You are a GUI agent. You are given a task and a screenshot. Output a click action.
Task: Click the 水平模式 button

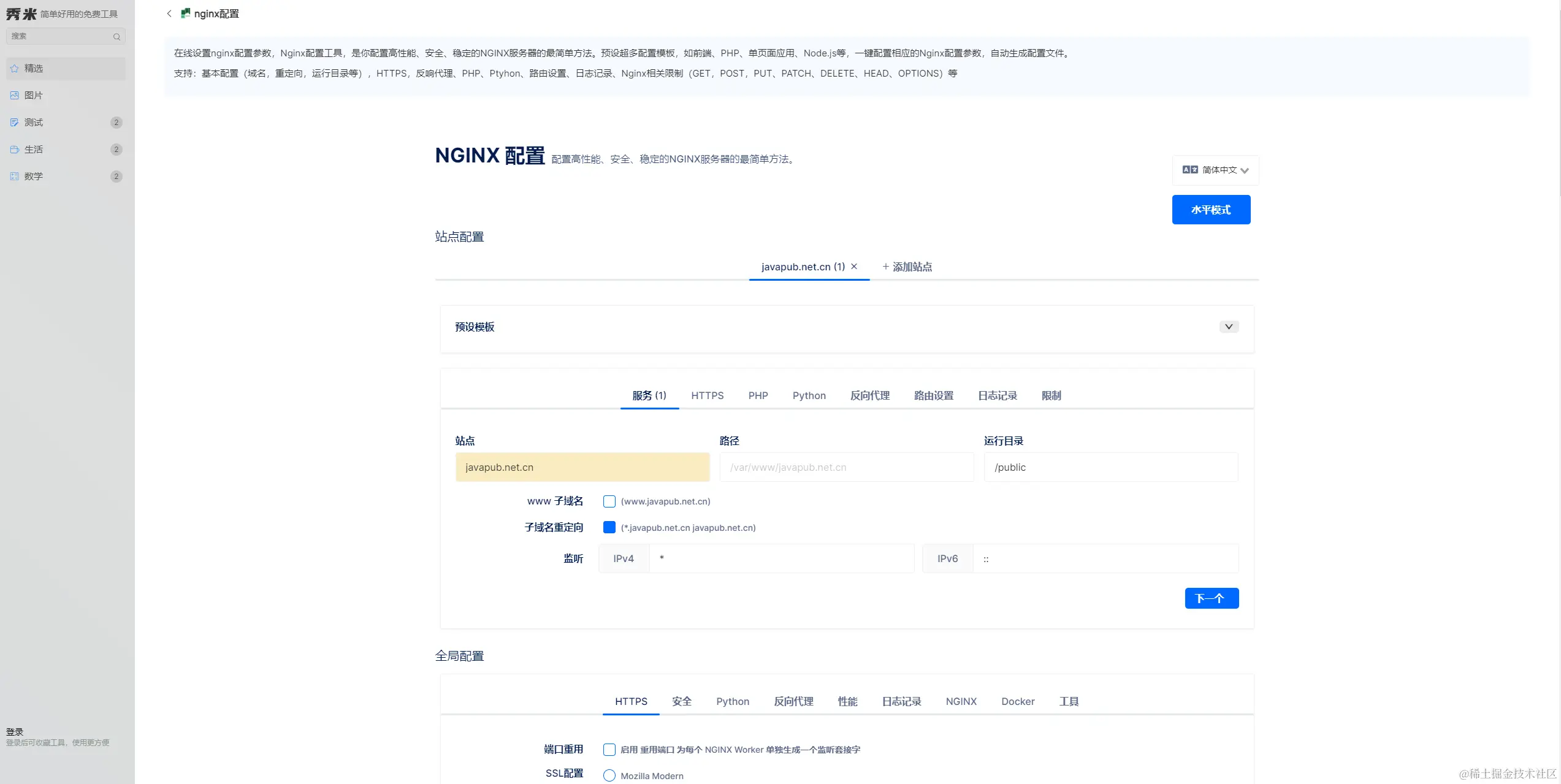(1211, 210)
